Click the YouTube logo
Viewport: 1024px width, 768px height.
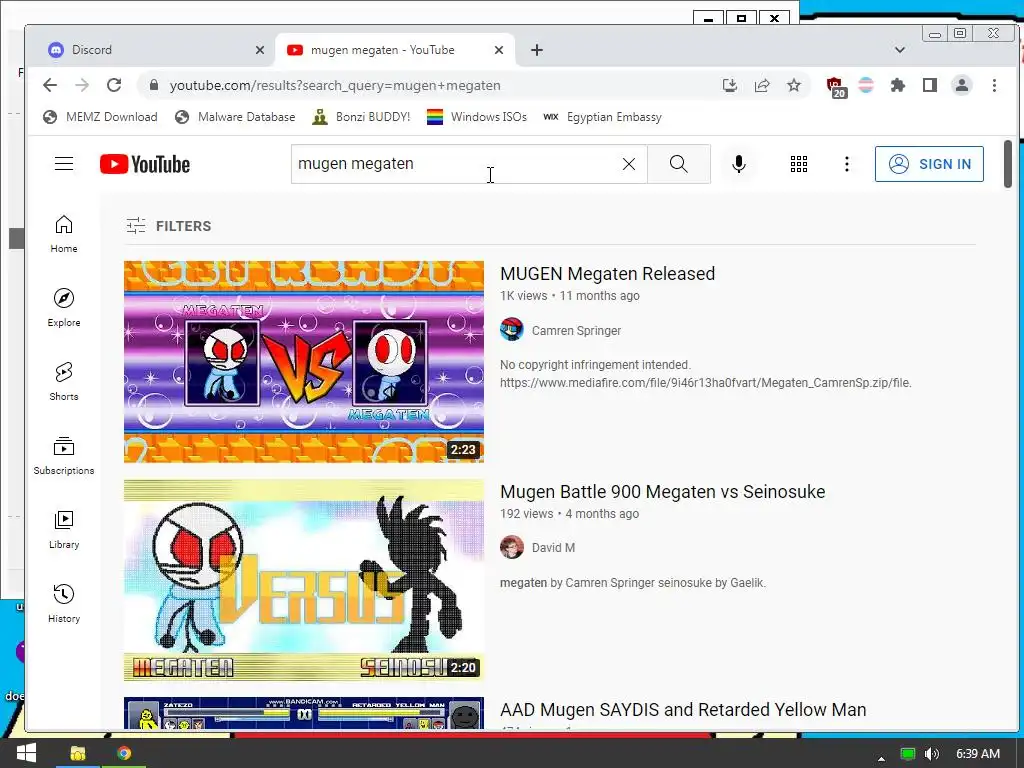pos(145,164)
